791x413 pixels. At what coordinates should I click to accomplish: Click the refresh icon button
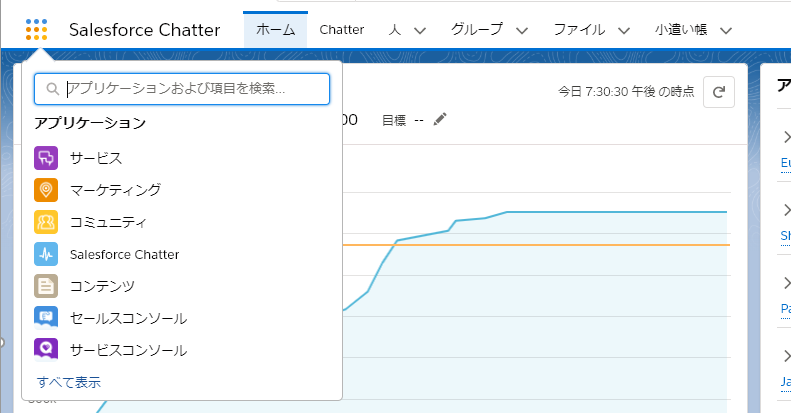click(x=719, y=92)
